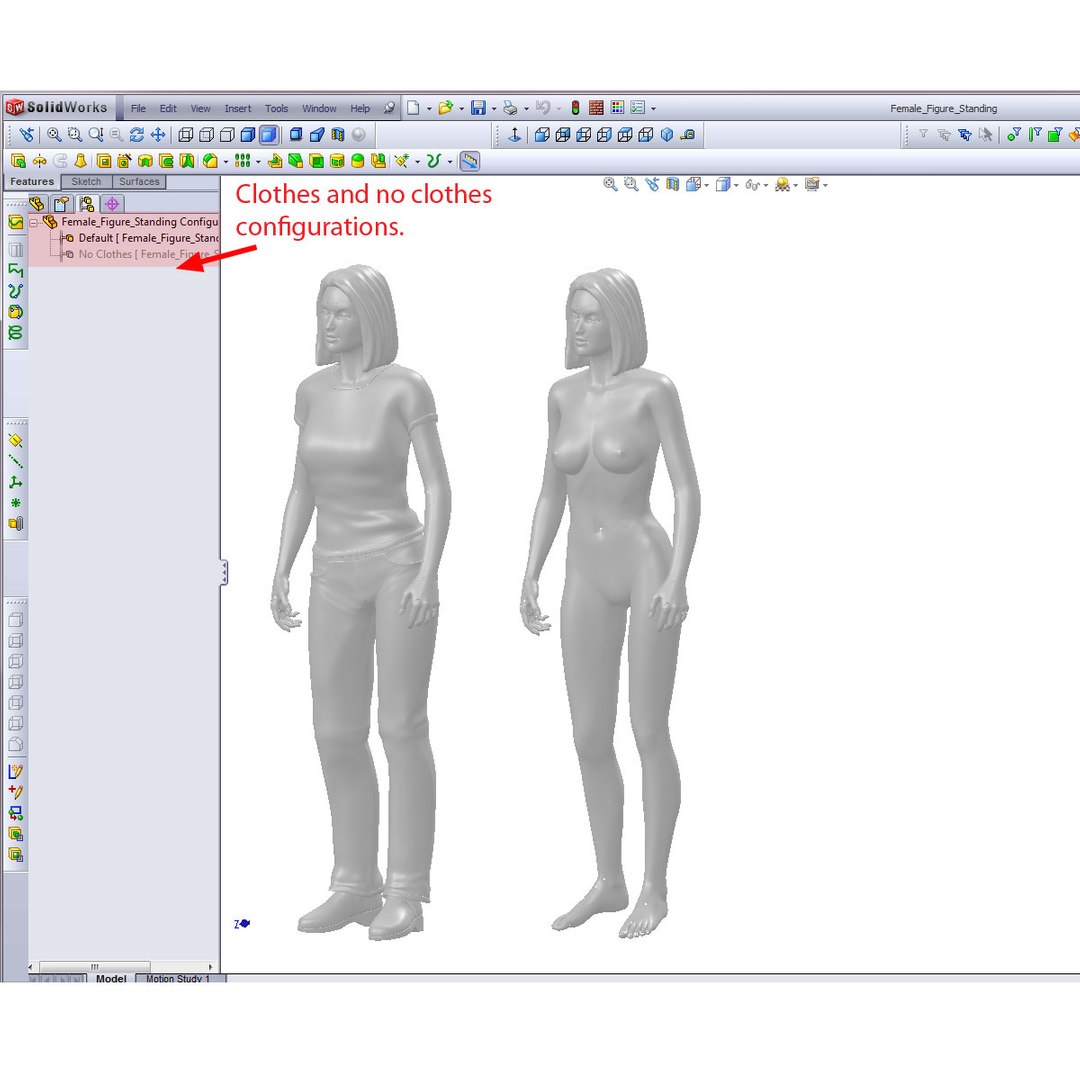Open the Insert menu

(x=238, y=109)
